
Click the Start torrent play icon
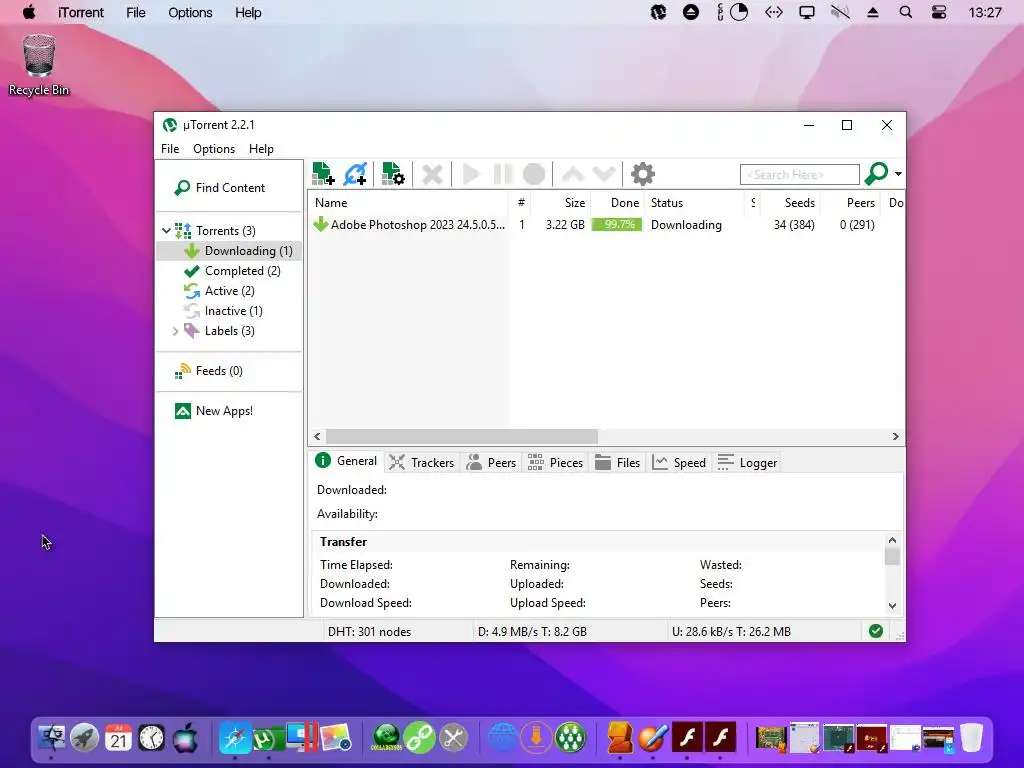point(471,174)
